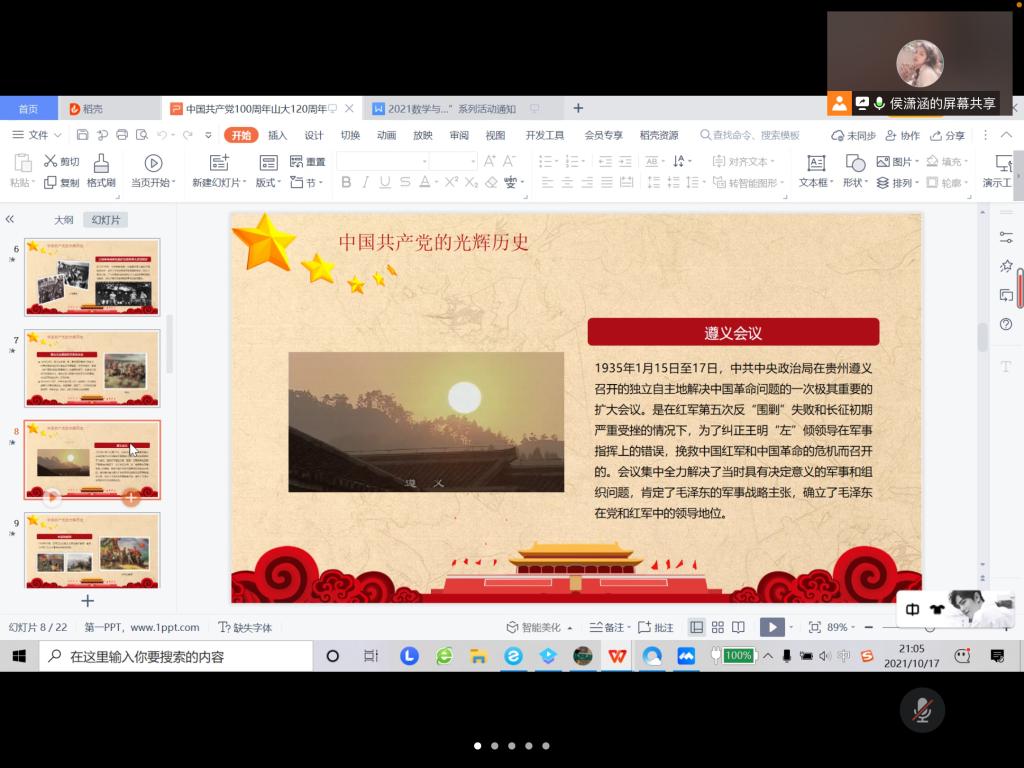Toggle Italic formatting
The width and height of the screenshot is (1024, 768).
[x=366, y=182]
